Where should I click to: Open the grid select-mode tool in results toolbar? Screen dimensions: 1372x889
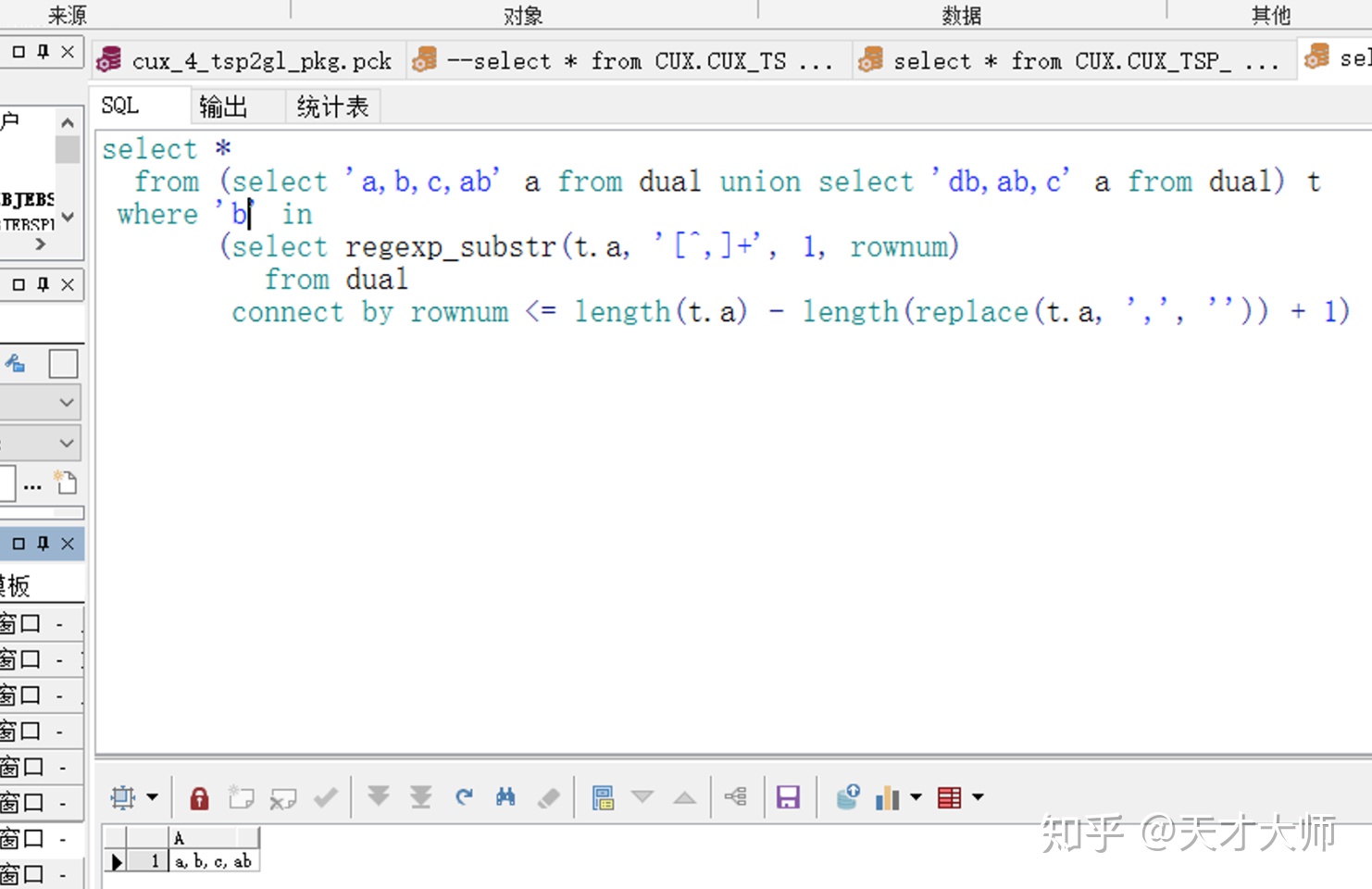pyautogui.click(x=122, y=797)
